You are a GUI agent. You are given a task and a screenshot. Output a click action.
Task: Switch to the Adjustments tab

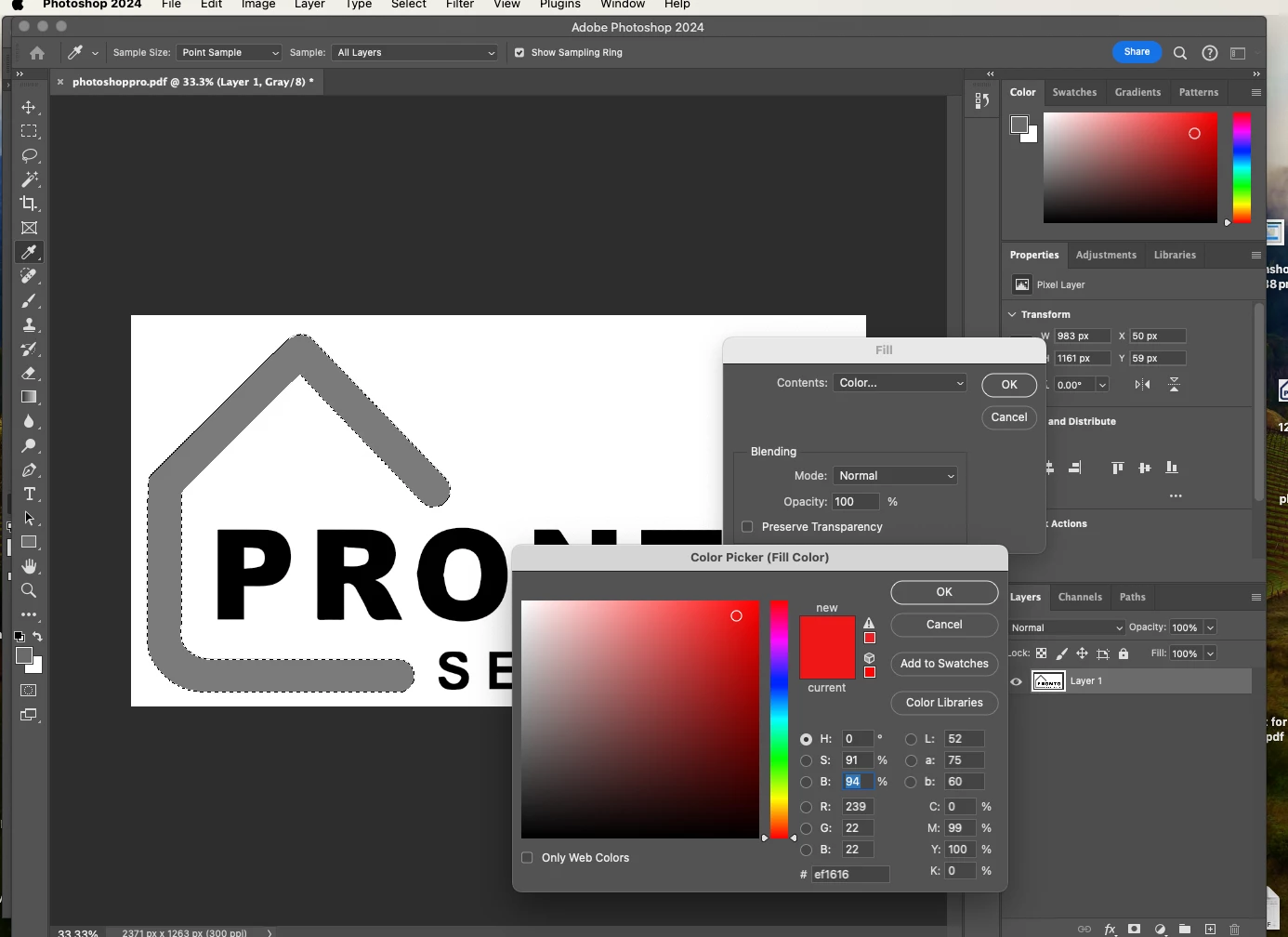click(1106, 255)
